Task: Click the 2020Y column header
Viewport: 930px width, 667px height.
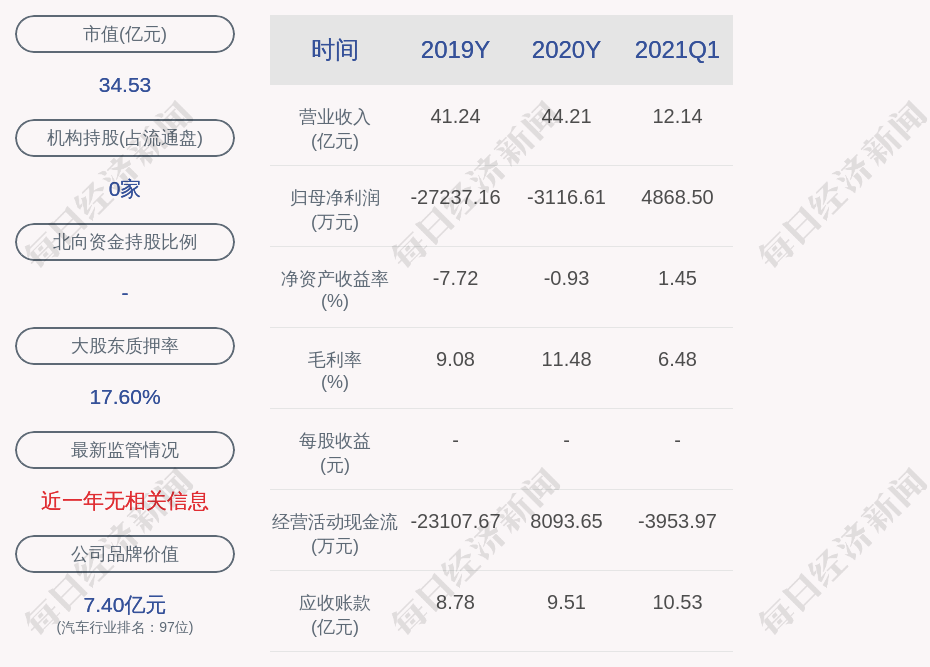Action: (566, 50)
